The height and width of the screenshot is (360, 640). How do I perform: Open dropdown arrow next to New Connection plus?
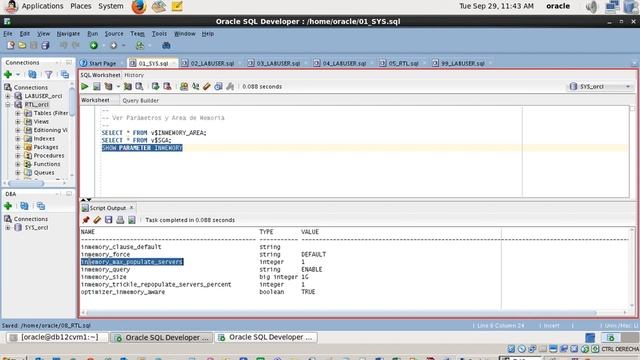pos(18,75)
